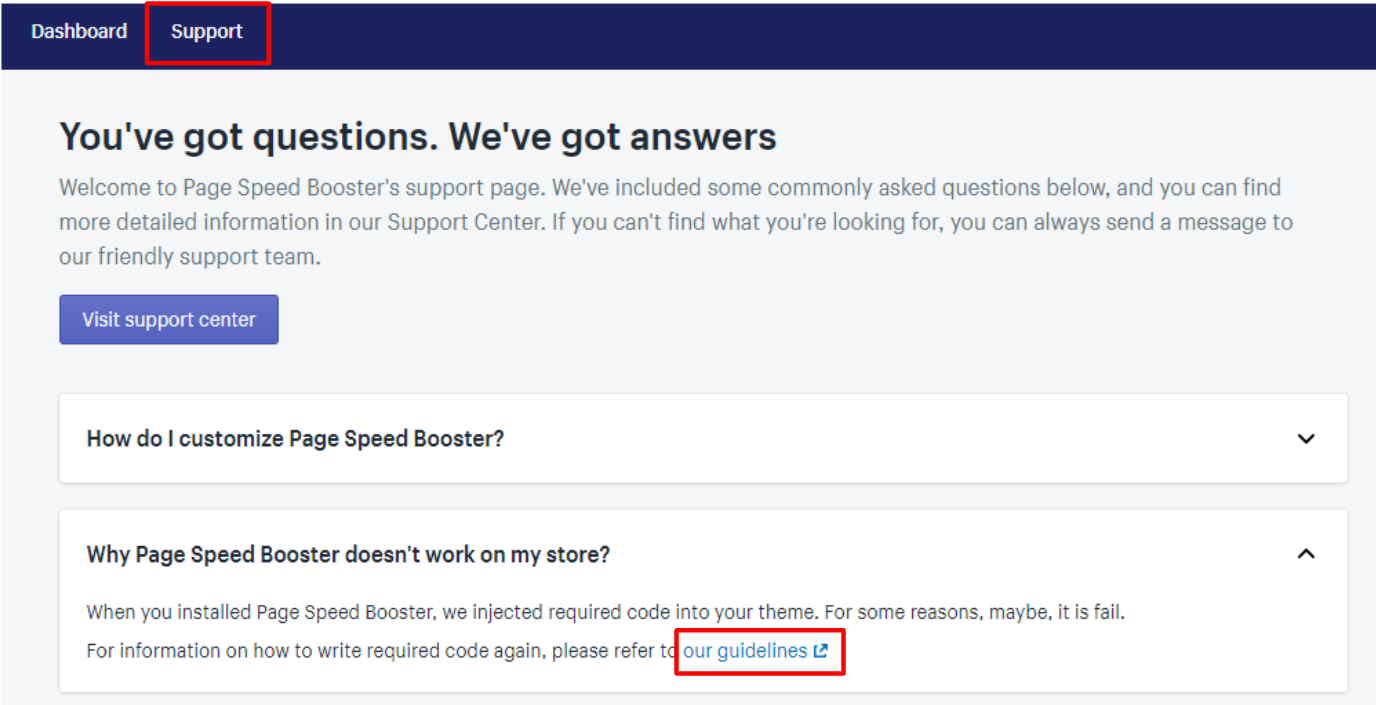Select the Support tab
Screen dimensions: 1376x705
pos(207,32)
